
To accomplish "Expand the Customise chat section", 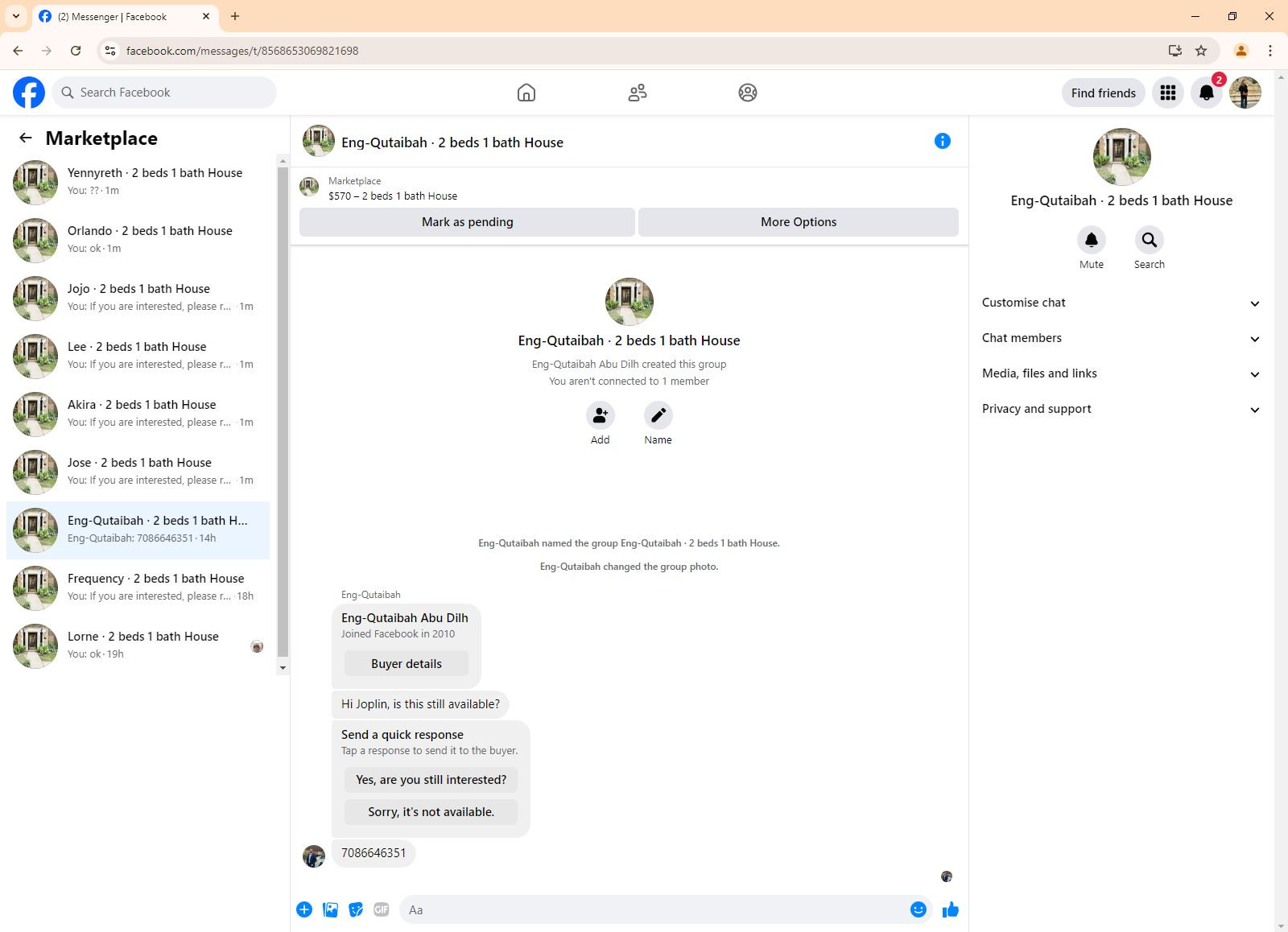I will coord(1121,303).
